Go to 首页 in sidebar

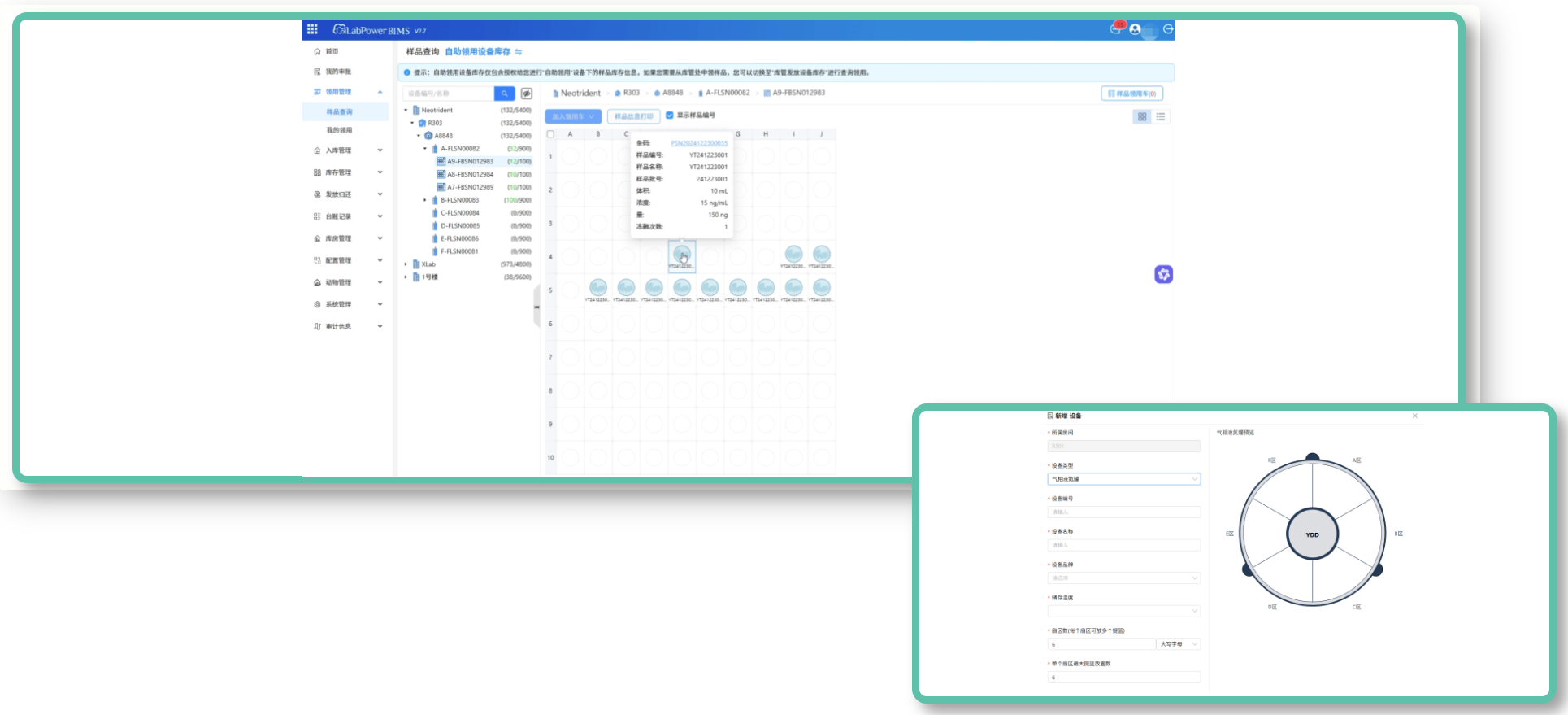pos(332,51)
